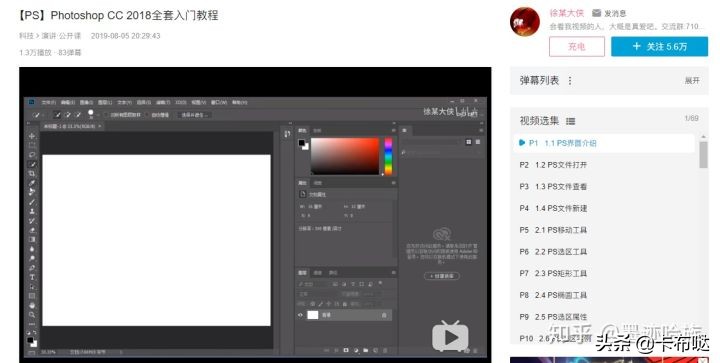
Task: Open the Layers panel flyout menu
Action: (x=394, y=273)
